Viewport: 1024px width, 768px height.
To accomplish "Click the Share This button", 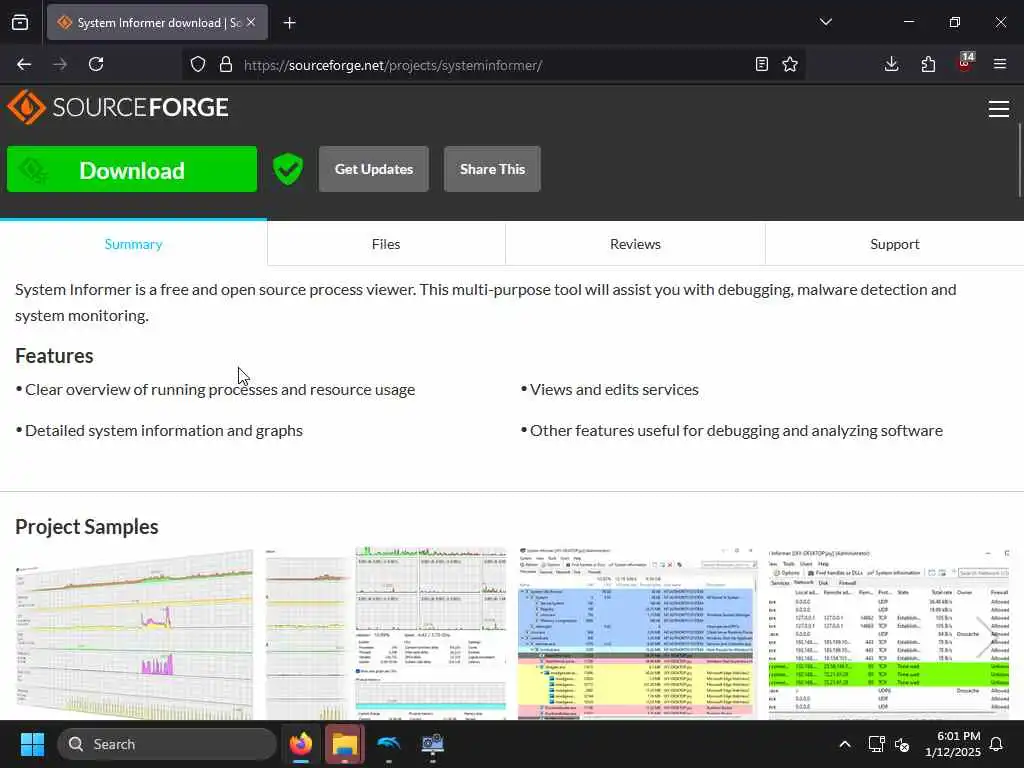I will tap(492, 169).
